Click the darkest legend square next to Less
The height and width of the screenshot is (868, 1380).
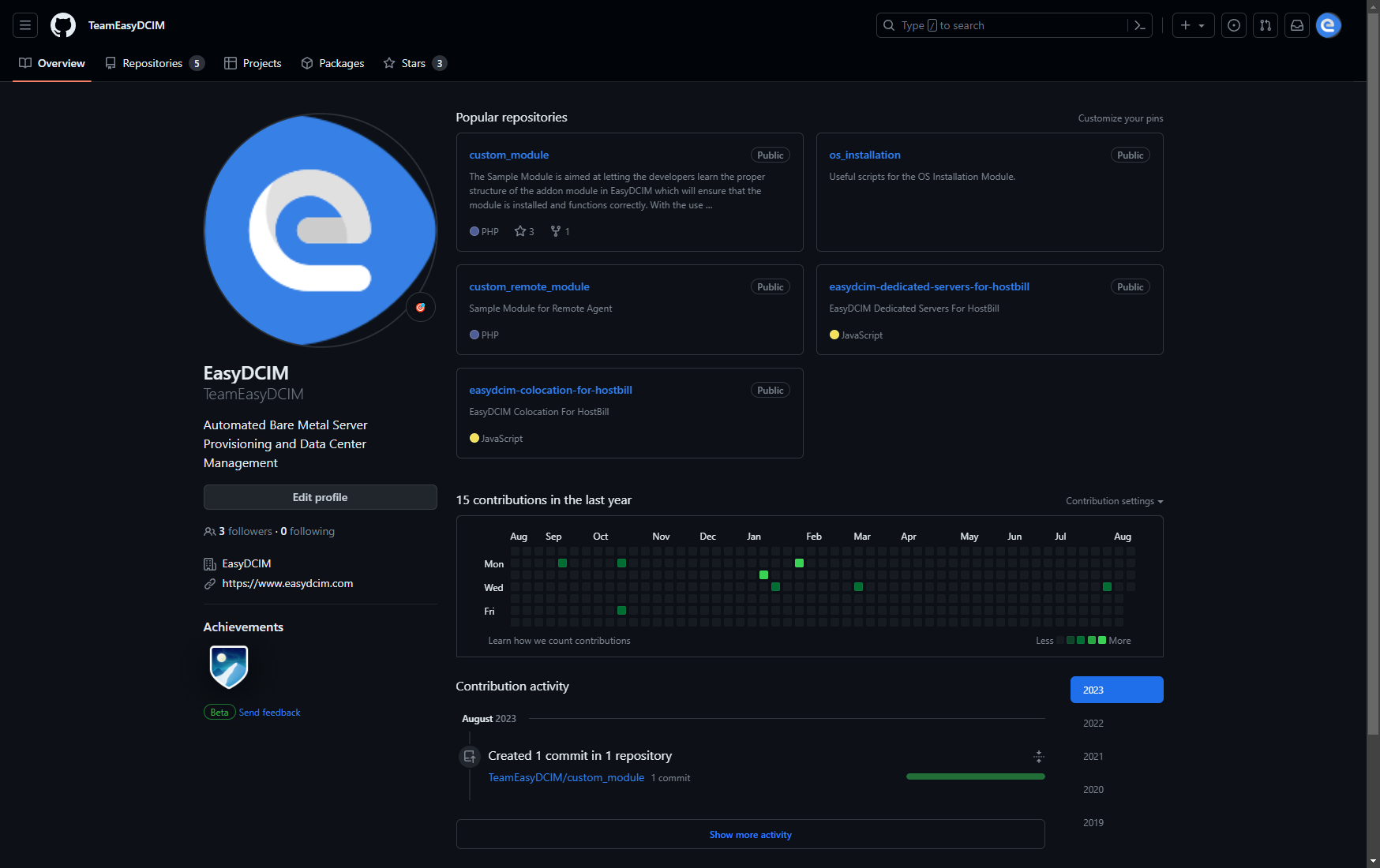click(x=1060, y=640)
